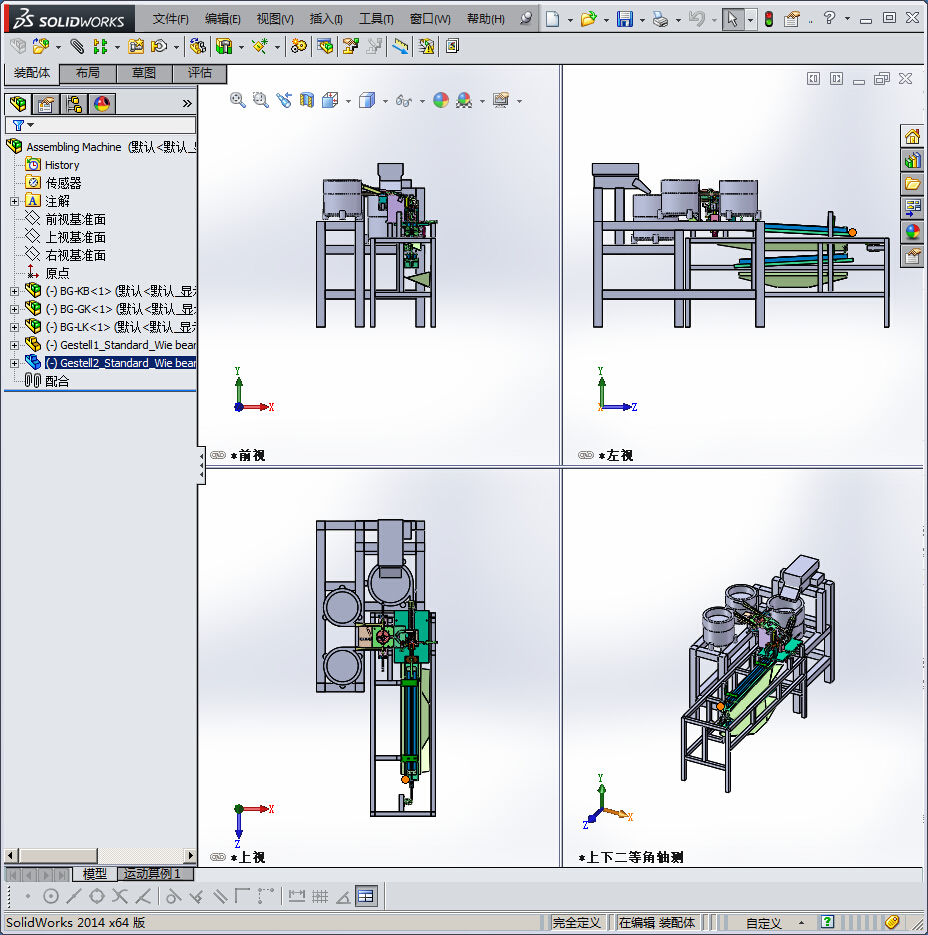Toggle the link views icon in 上视 viewport

click(218, 857)
